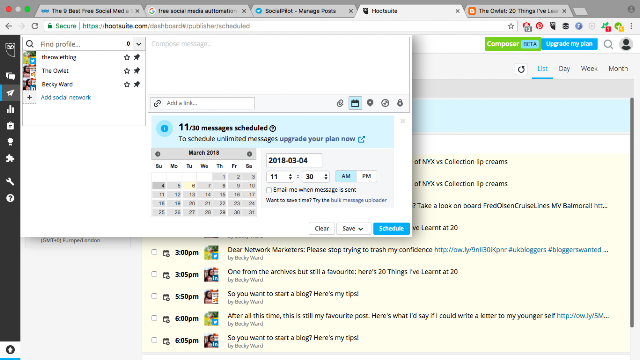The image size is (640, 360).
Task: Favorite theowlething profile with star
Action: pos(127,58)
